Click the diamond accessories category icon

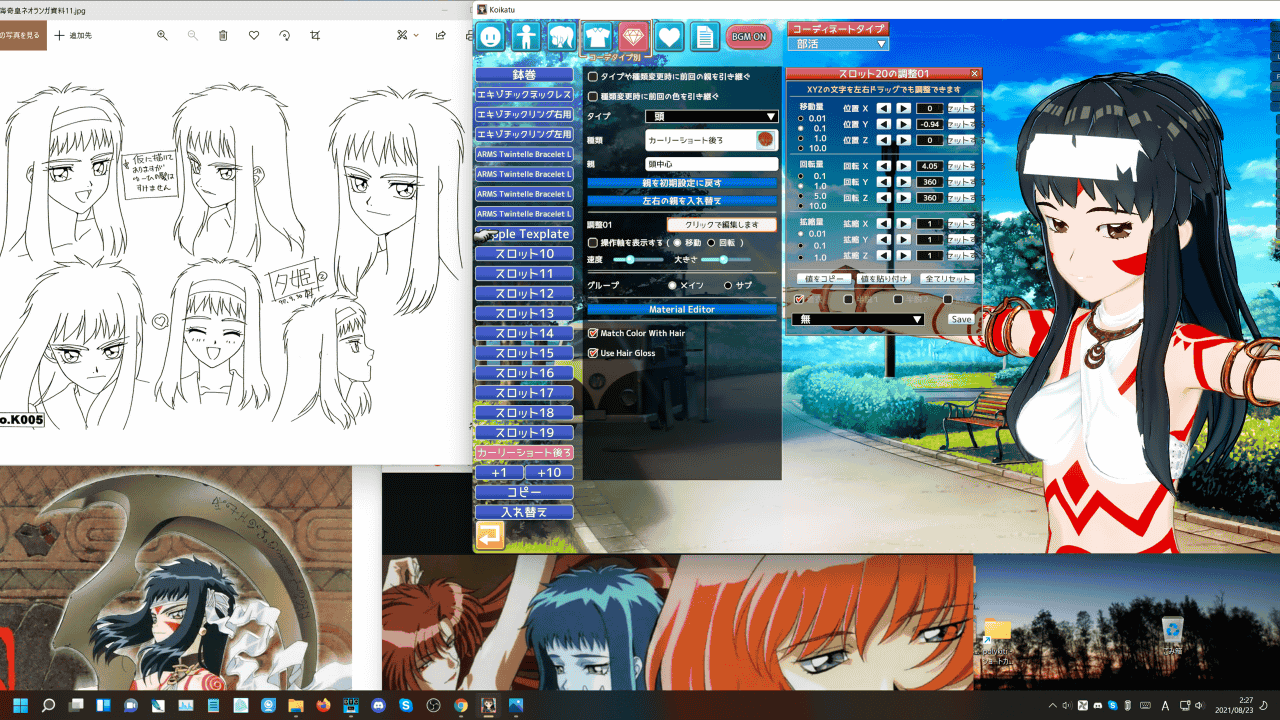pyautogui.click(x=633, y=37)
